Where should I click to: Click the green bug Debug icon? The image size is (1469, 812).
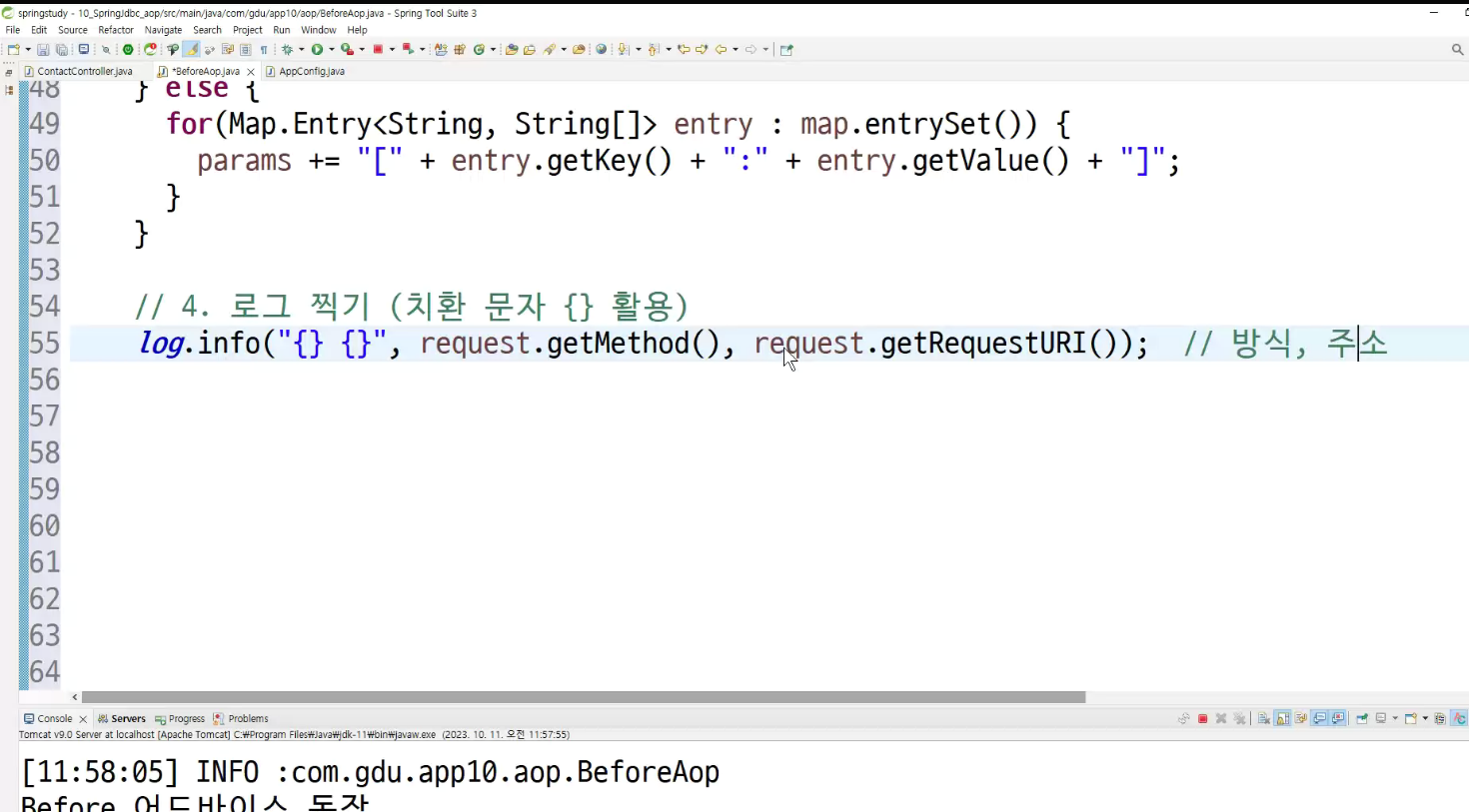click(x=287, y=49)
